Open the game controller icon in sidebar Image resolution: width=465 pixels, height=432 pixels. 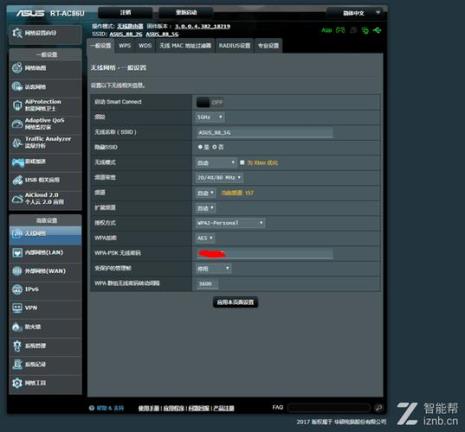click(18, 162)
